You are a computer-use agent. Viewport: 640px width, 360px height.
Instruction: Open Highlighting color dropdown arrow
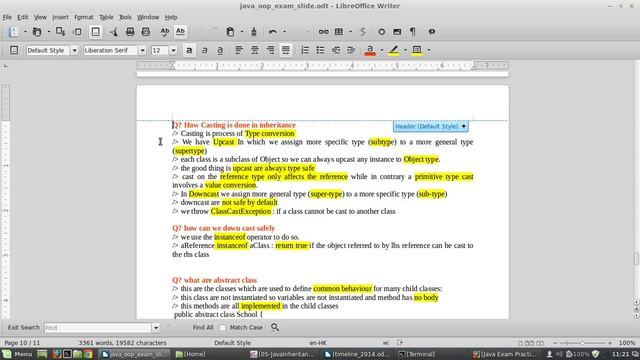[405, 50]
